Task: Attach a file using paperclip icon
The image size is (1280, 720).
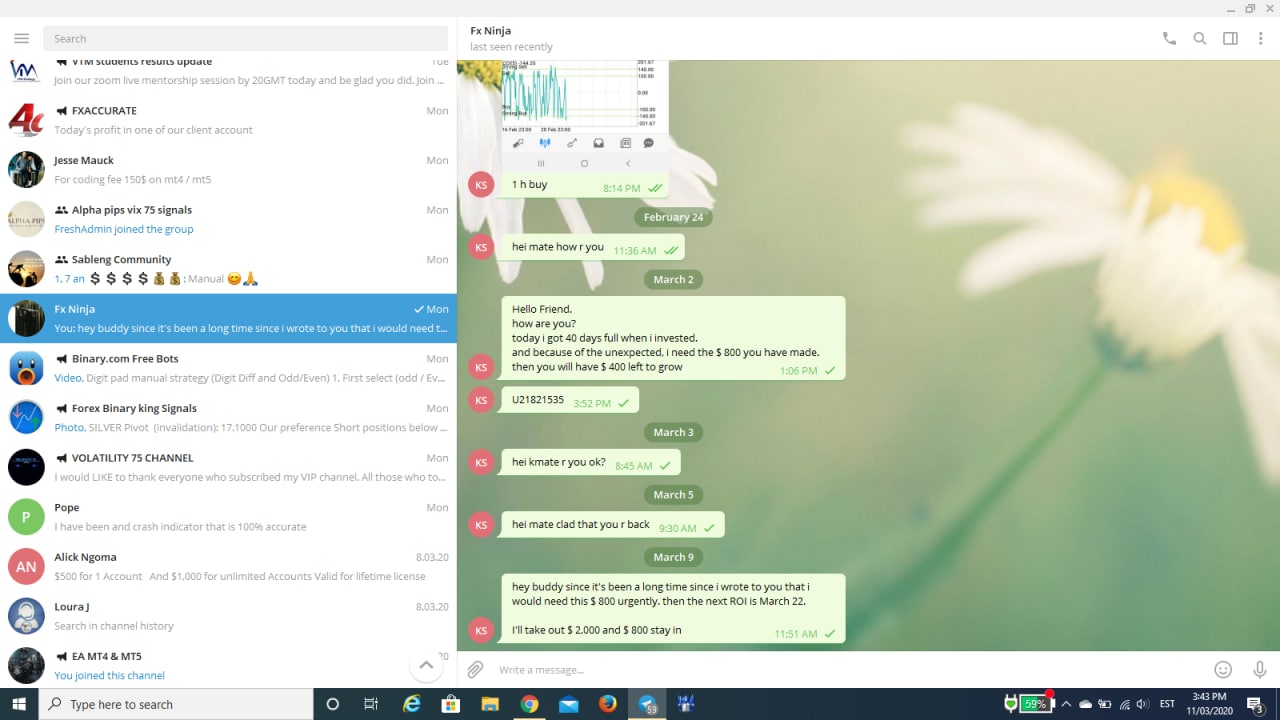Action: click(475, 669)
